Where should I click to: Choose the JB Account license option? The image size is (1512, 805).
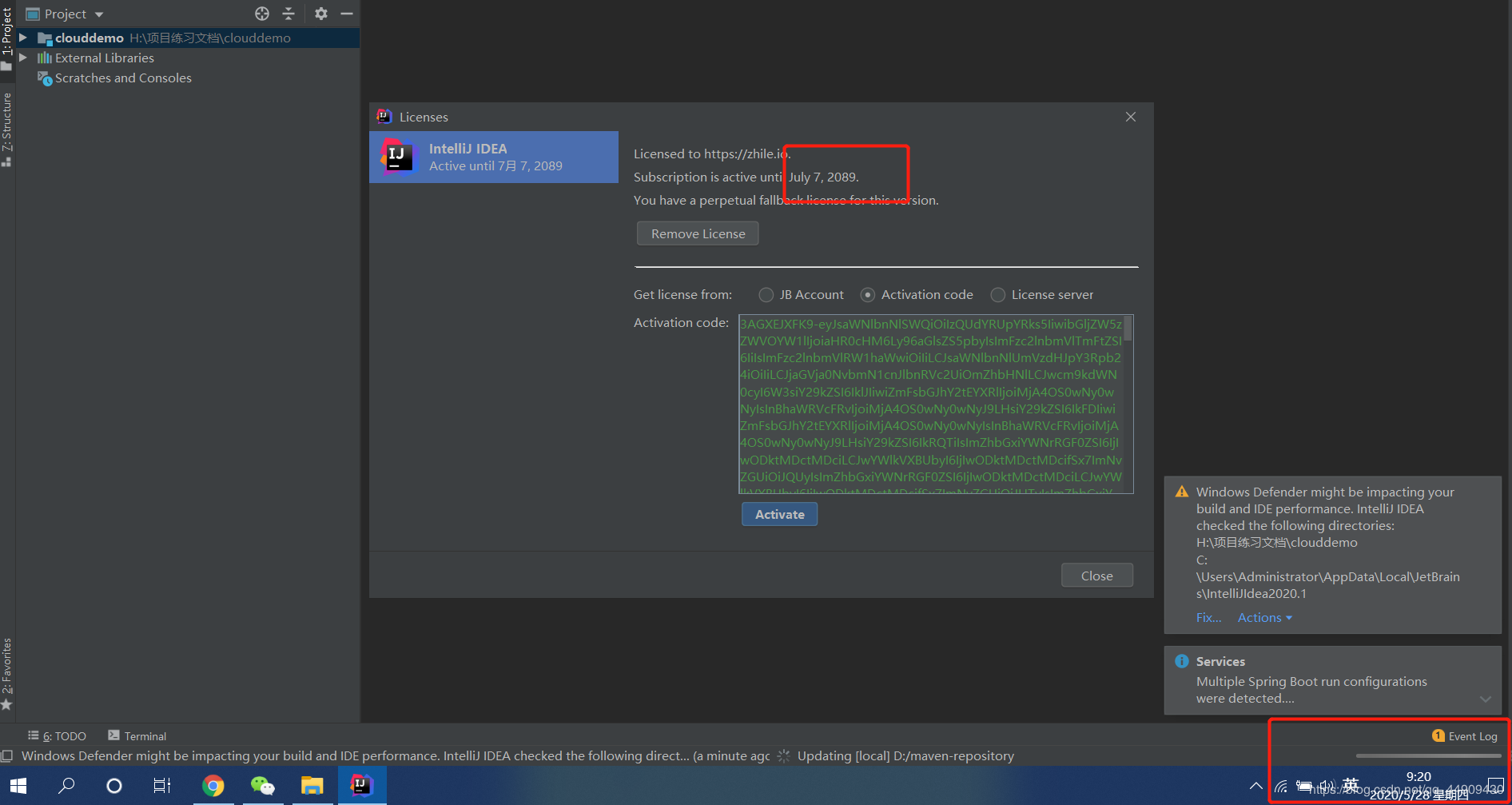[x=802, y=295]
